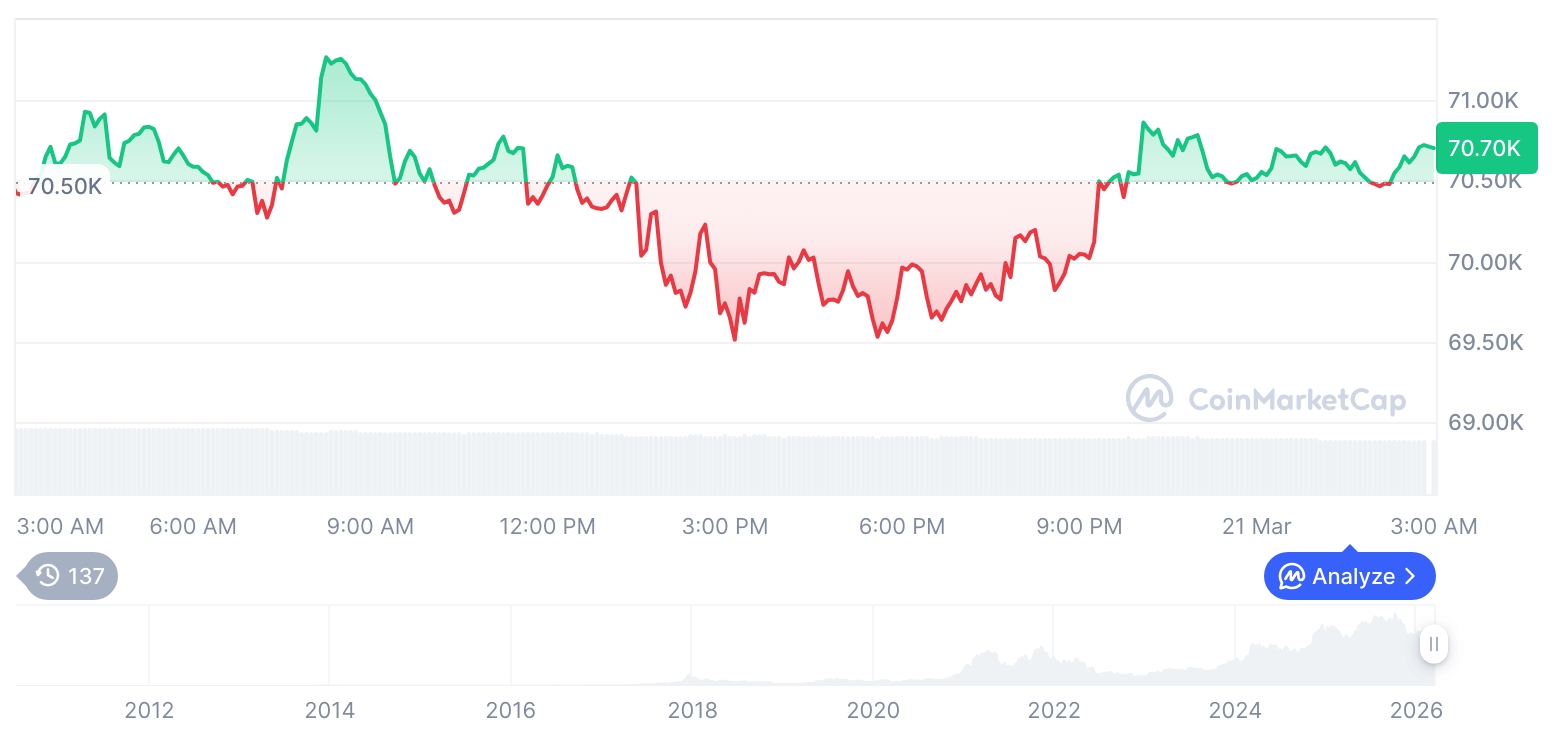Click the history clock icon beside 137
This screenshot has width=1566, height=732.
coord(47,576)
